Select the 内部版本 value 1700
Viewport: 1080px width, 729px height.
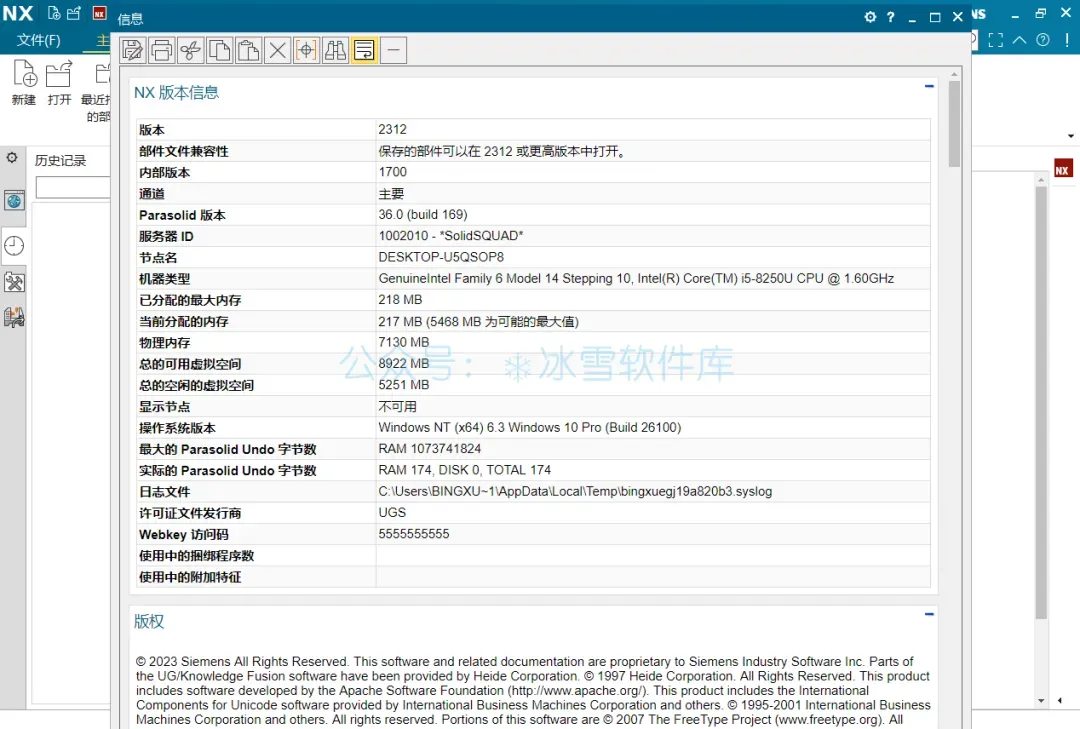click(393, 172)
